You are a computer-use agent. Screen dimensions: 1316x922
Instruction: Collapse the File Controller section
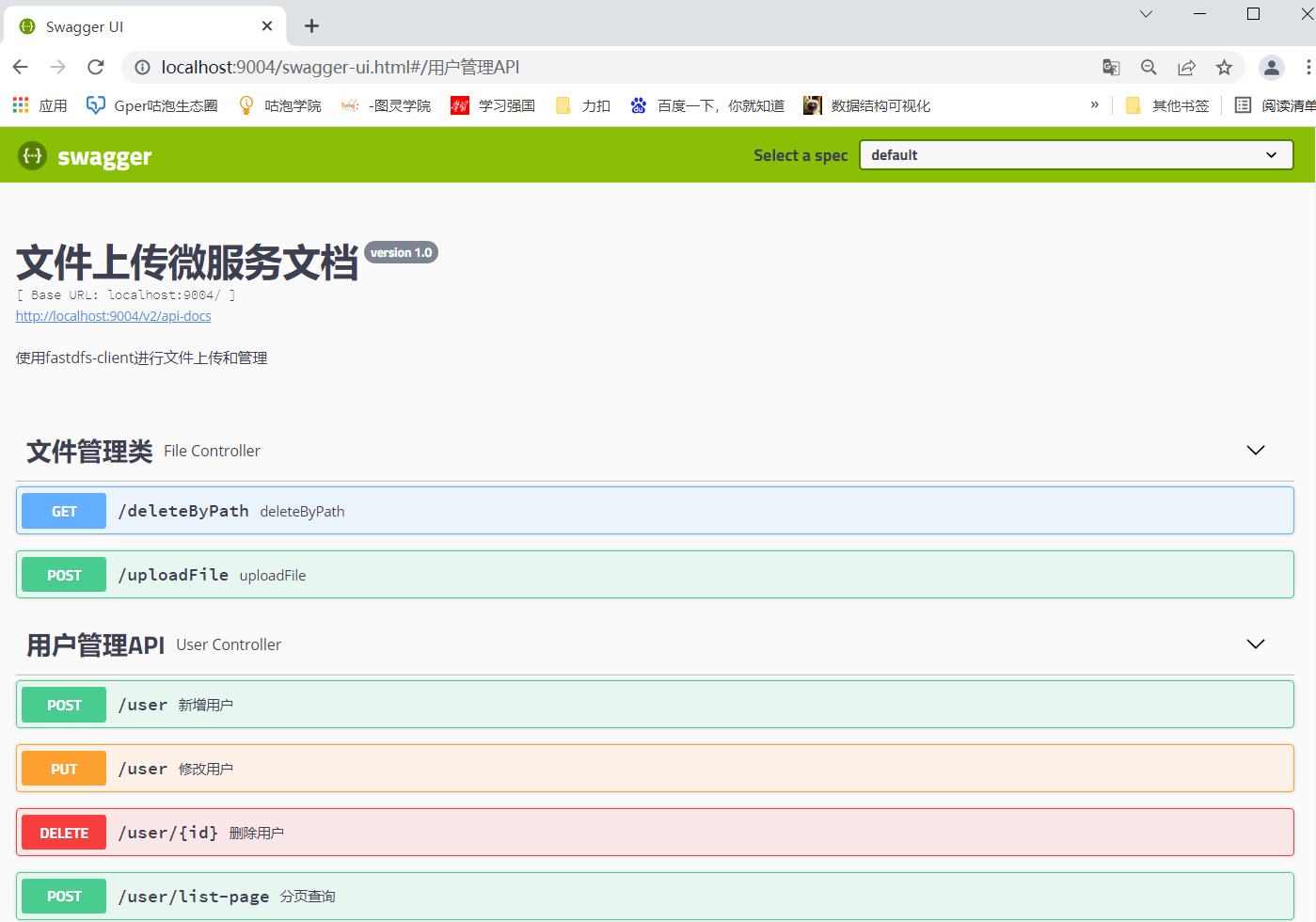pos(1255,450)
